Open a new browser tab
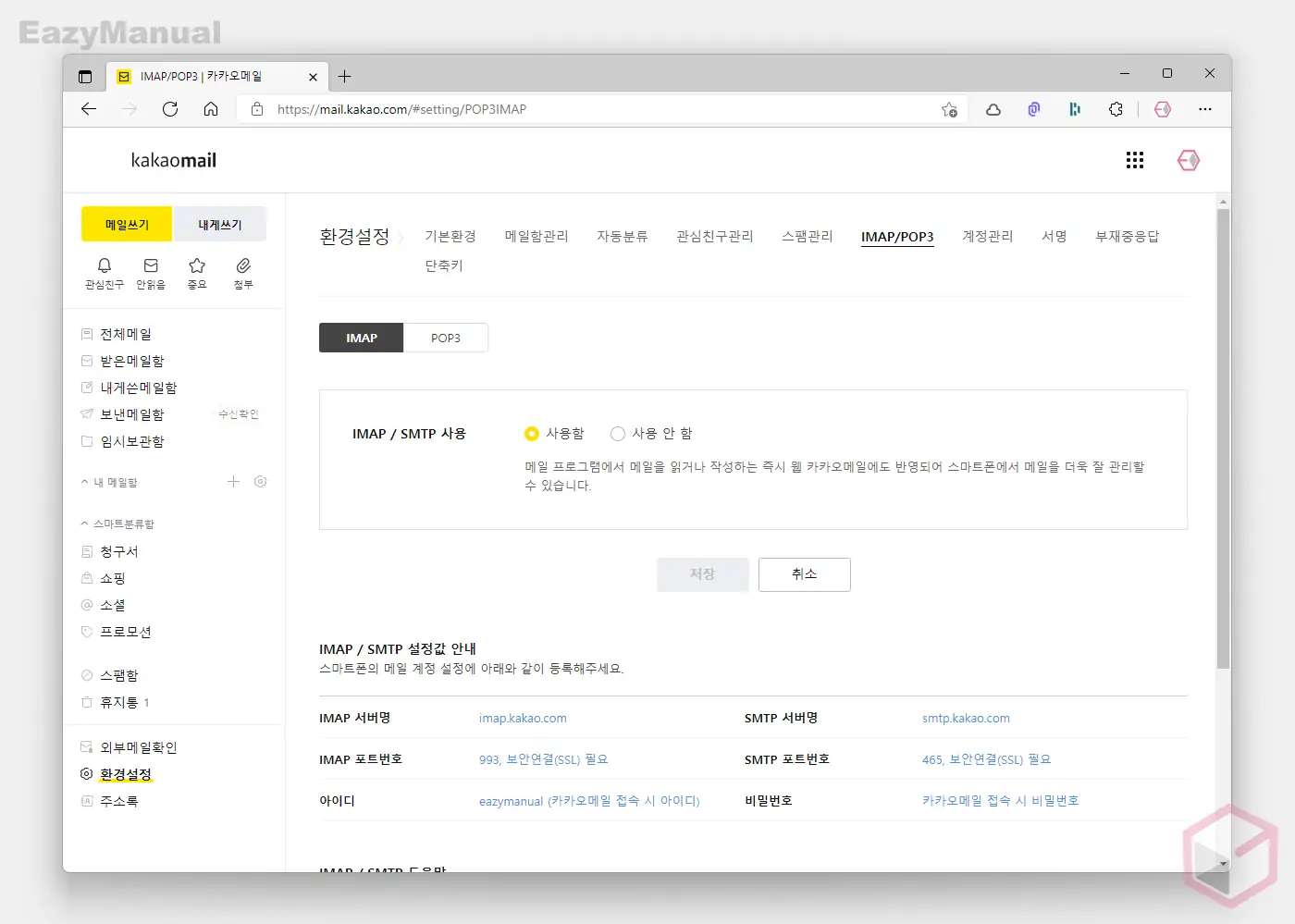This screenshot has width=1295, height=924. click(344, 77)
